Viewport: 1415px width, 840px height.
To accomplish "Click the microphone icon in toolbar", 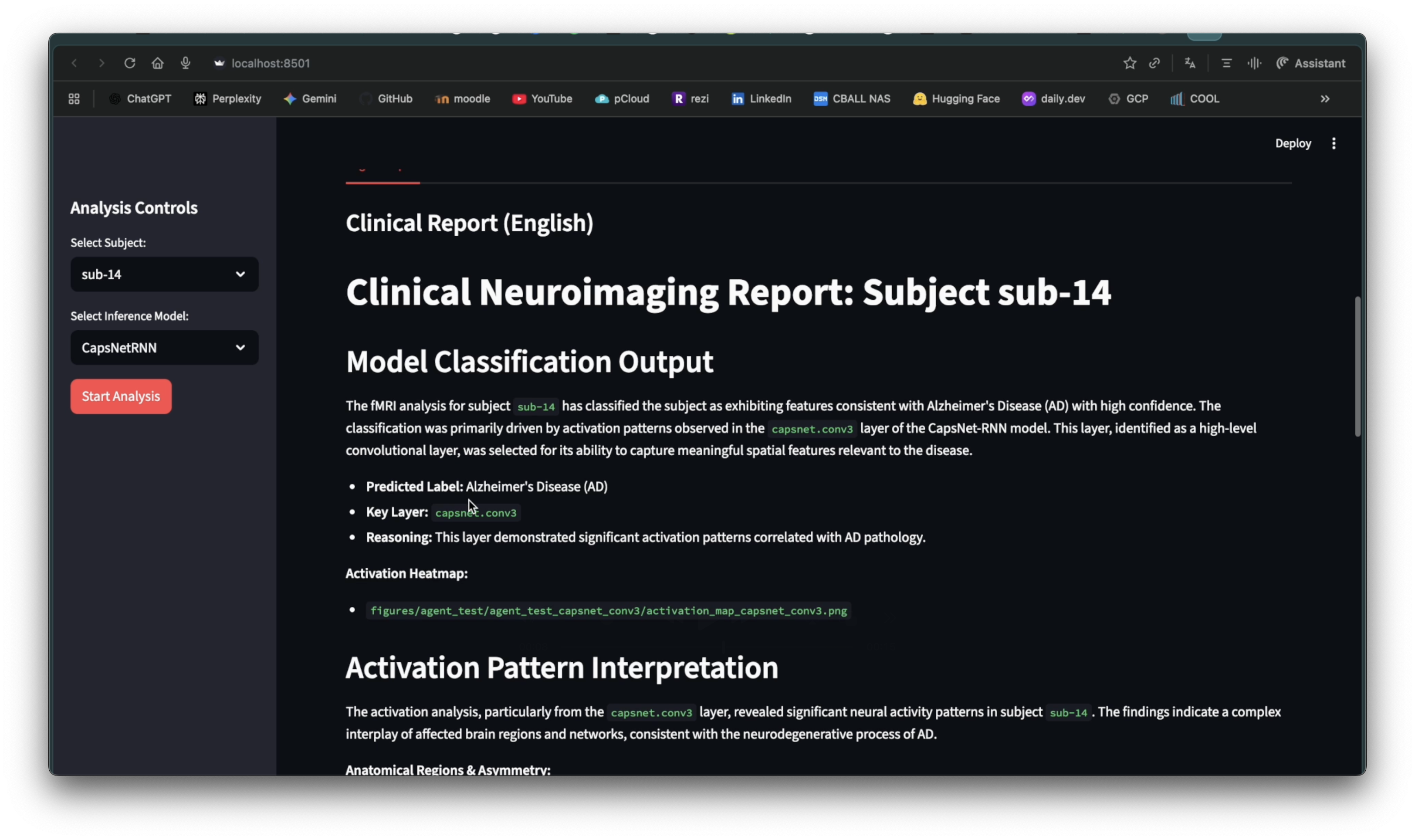I will tap(185, 64).
